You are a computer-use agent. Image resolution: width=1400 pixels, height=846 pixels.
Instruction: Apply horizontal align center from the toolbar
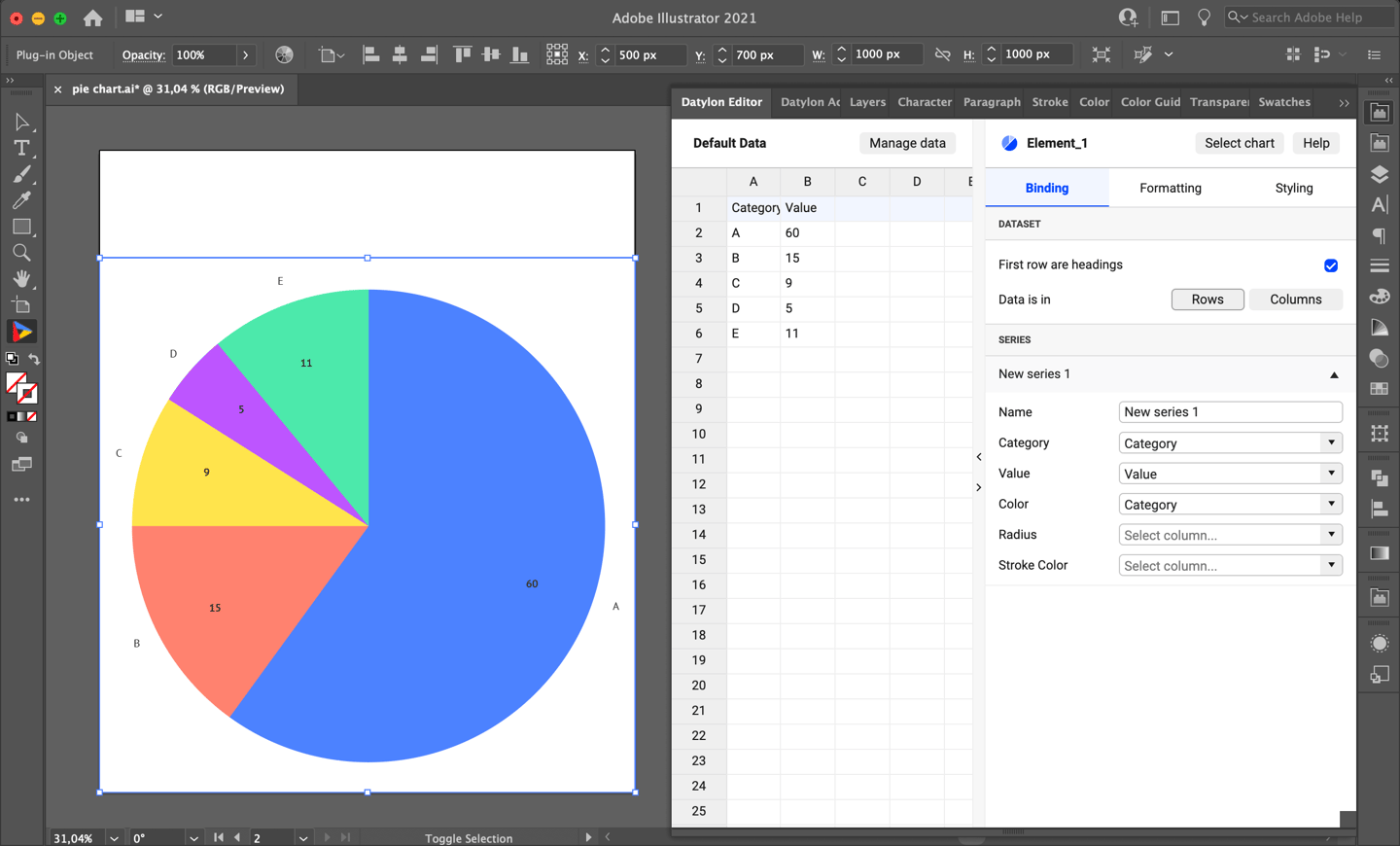coord(400,54)
